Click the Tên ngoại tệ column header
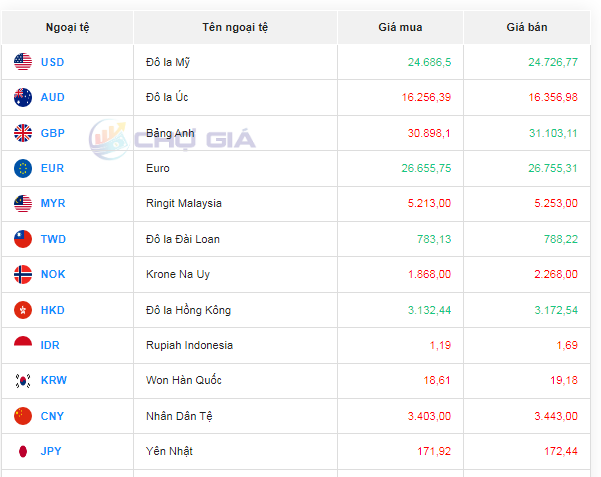Screen dimensions: 601x477 pyautogui.click(x=234, y=27)
